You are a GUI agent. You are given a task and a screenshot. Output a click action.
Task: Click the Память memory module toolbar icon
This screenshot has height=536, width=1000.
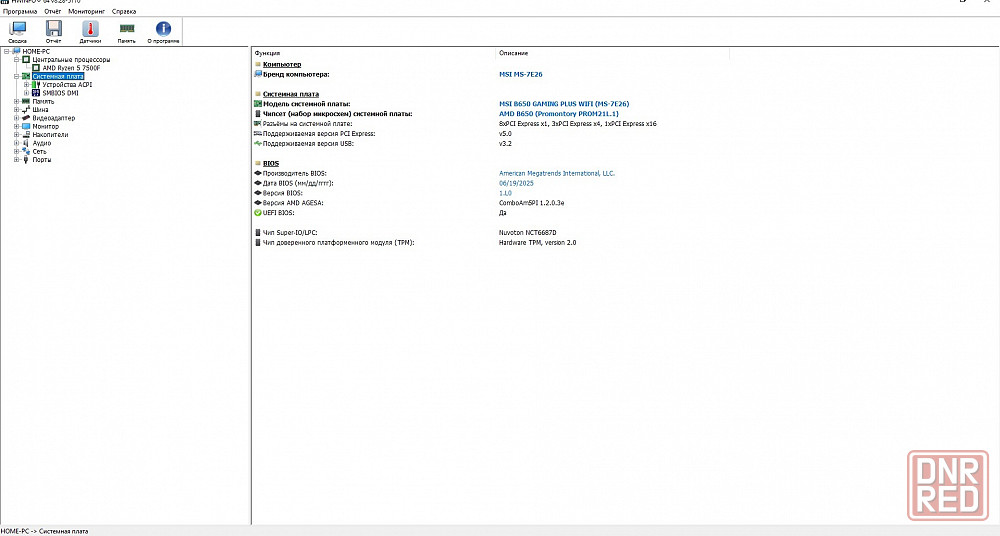[x=127, y=28]
